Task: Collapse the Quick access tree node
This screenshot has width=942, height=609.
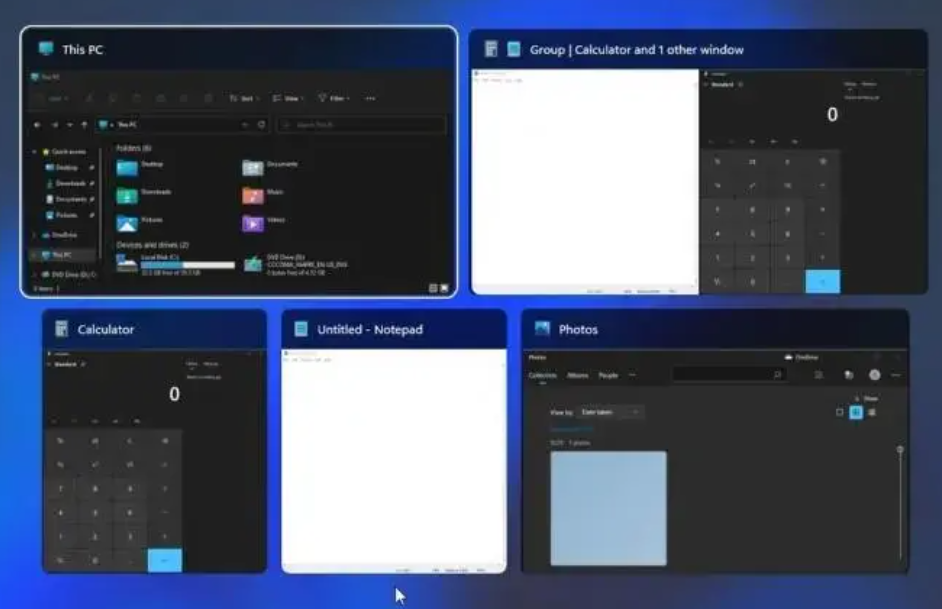Action: pos(35,152)
